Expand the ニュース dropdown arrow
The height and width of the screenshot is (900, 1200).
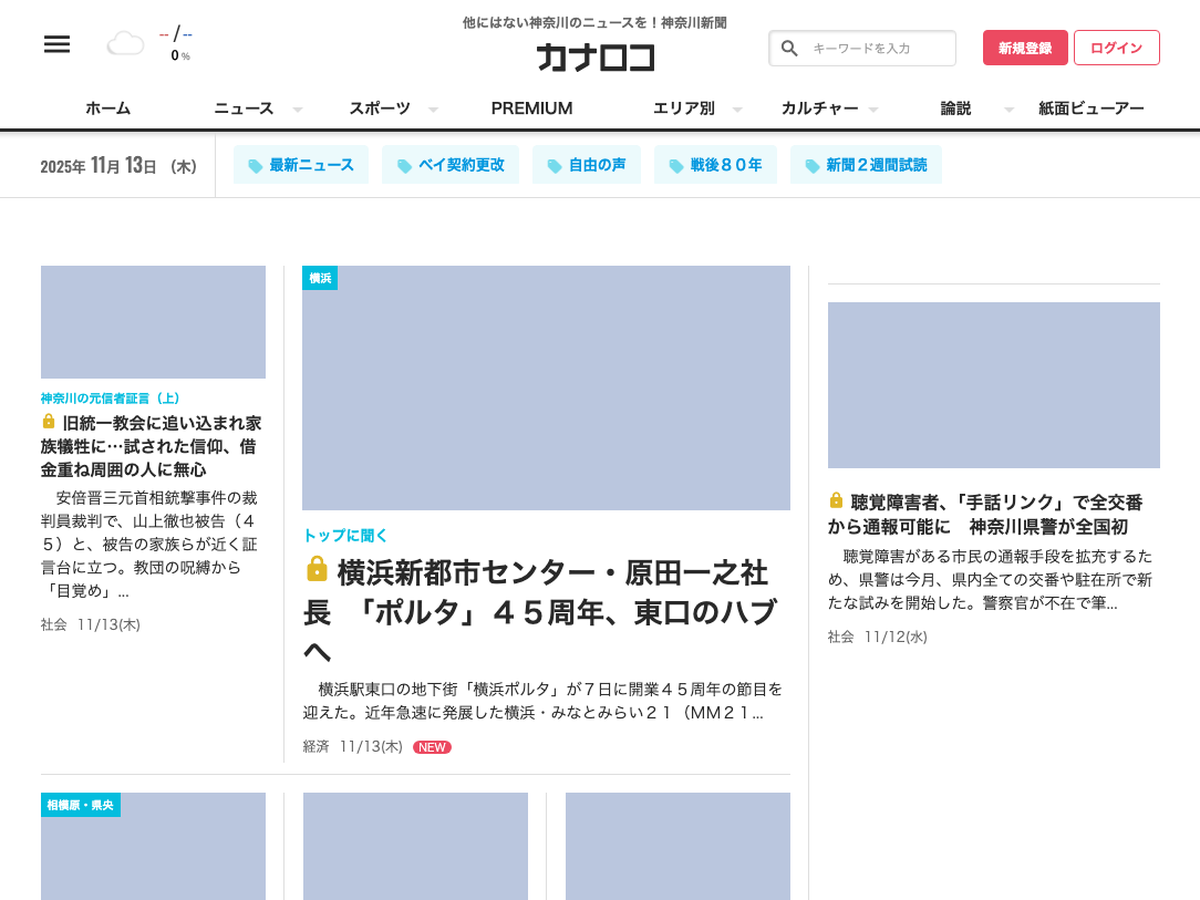[297, 109]
